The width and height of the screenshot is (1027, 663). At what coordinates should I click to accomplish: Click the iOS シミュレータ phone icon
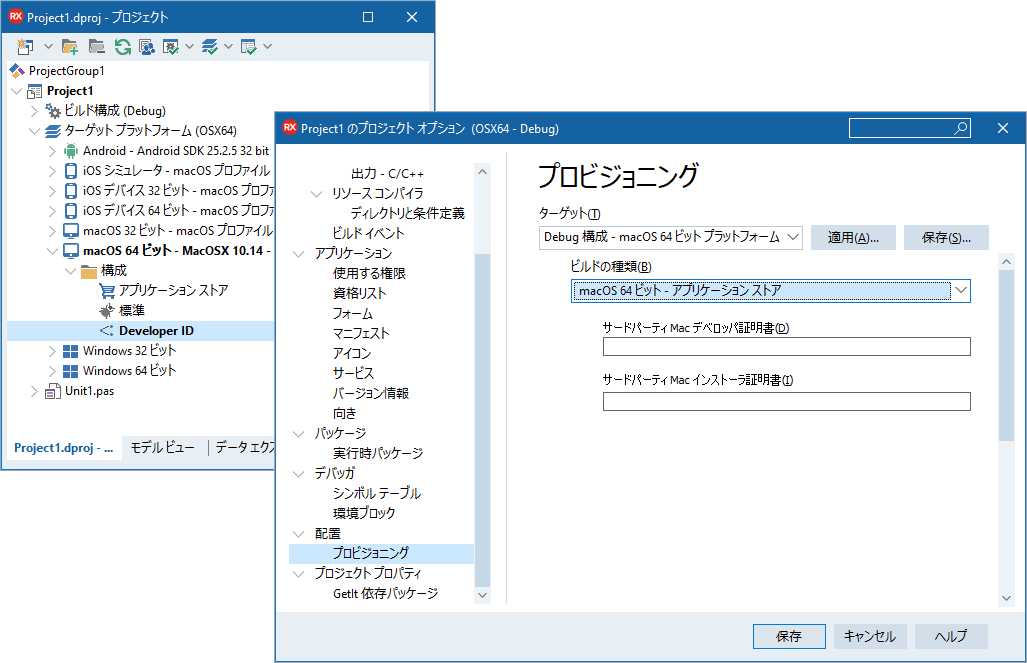pyautogui.click(x=71, y=171)
